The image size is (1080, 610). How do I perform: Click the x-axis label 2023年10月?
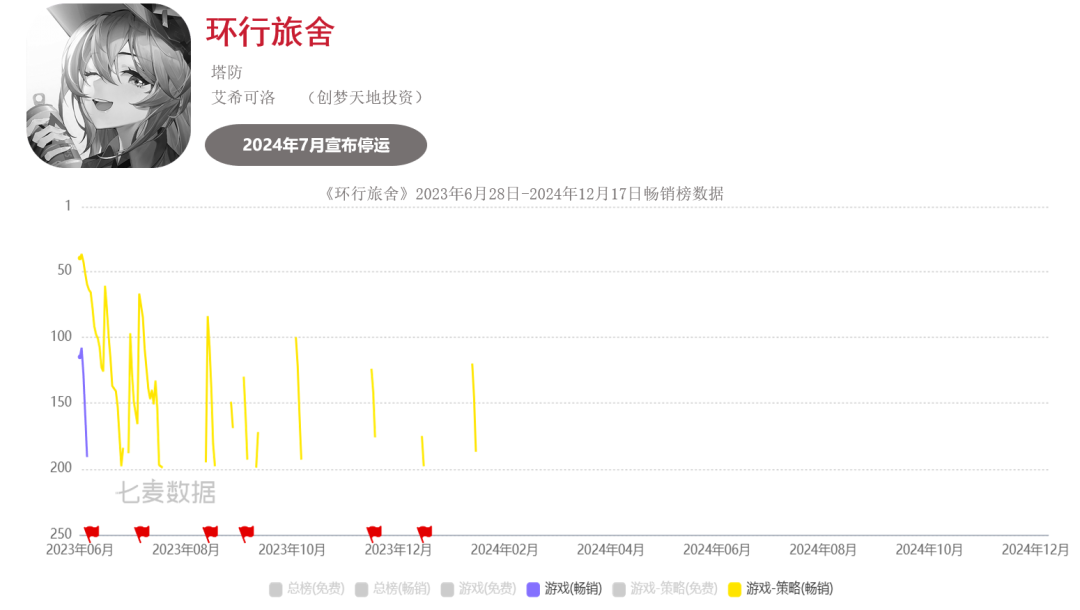coord(292,549)
